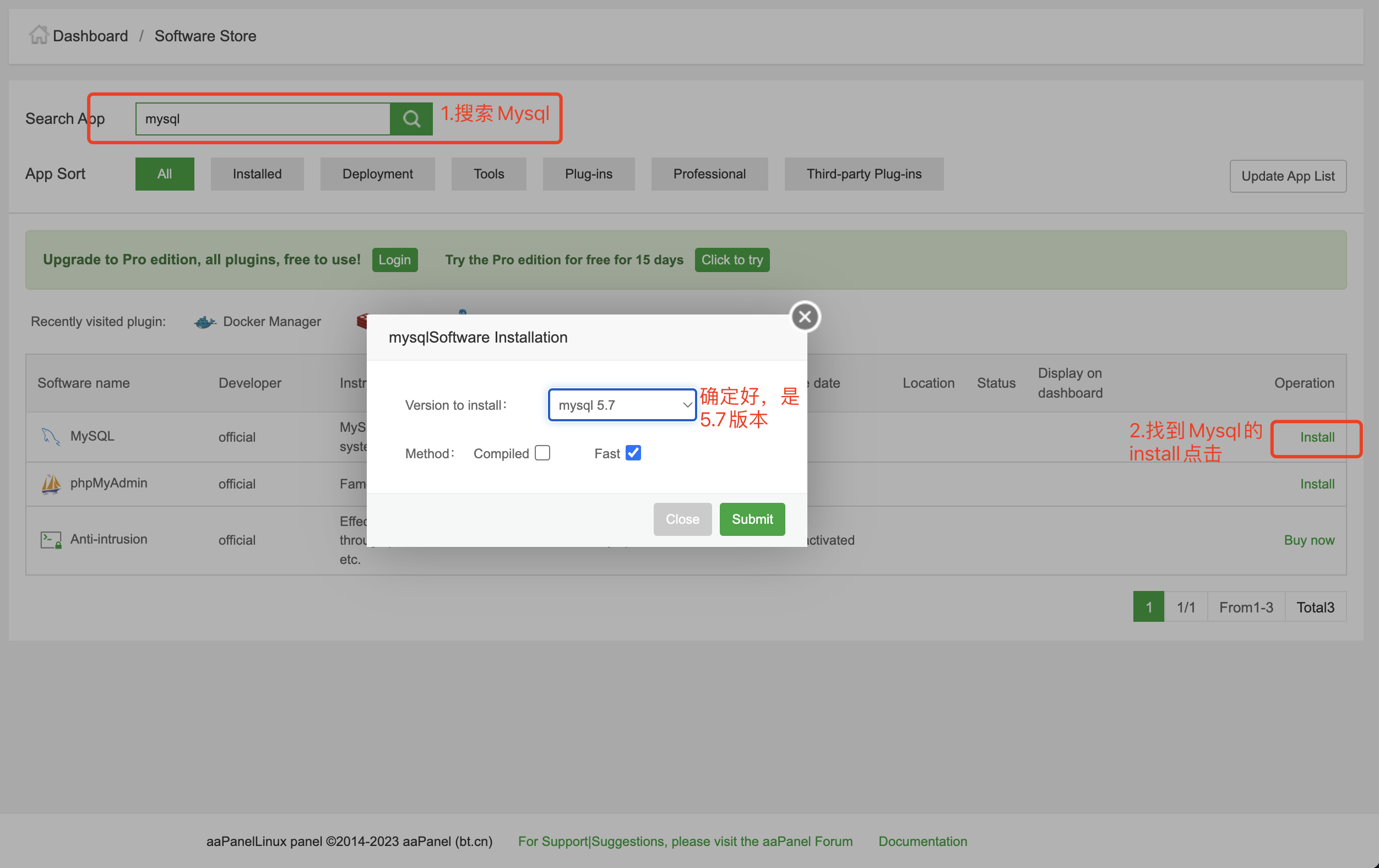Click Buy now for Anti-intrusion
The height and width of the screenshot is (868, 1379).
pyautogui.click(x=1309, y=540)
